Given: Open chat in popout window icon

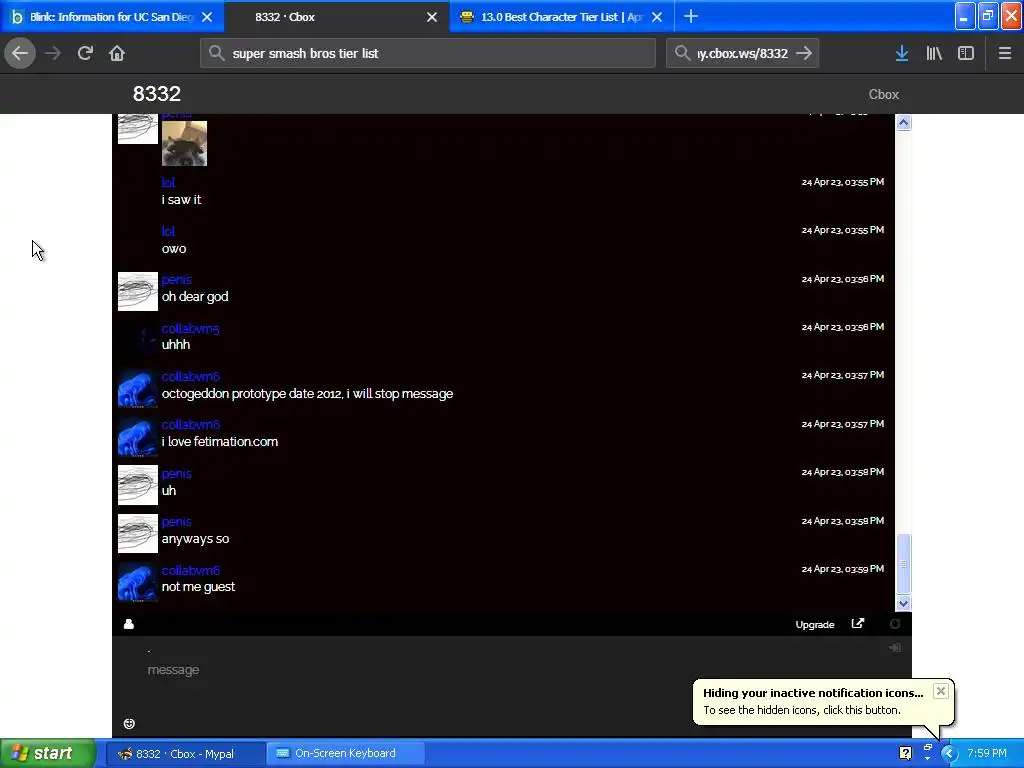Looking at the screenshot, I should (858, 624).
